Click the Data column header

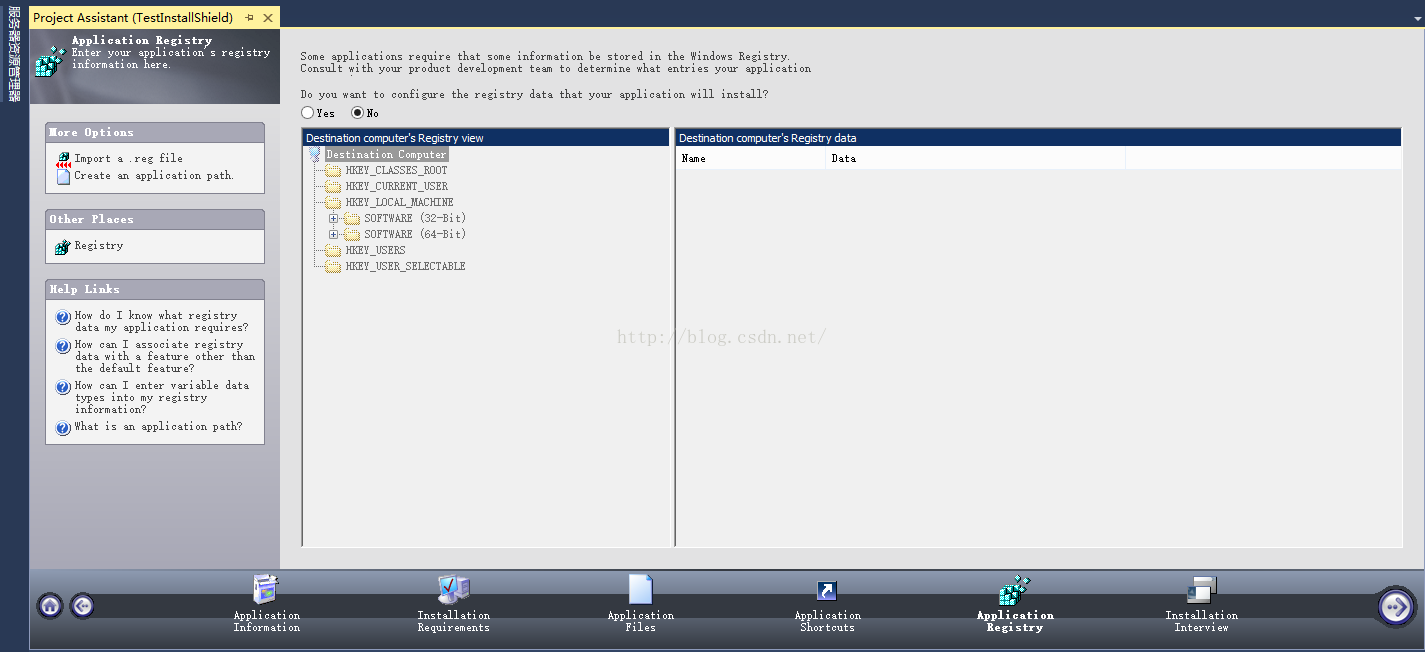pyautogui.click(x=976, y=158)
